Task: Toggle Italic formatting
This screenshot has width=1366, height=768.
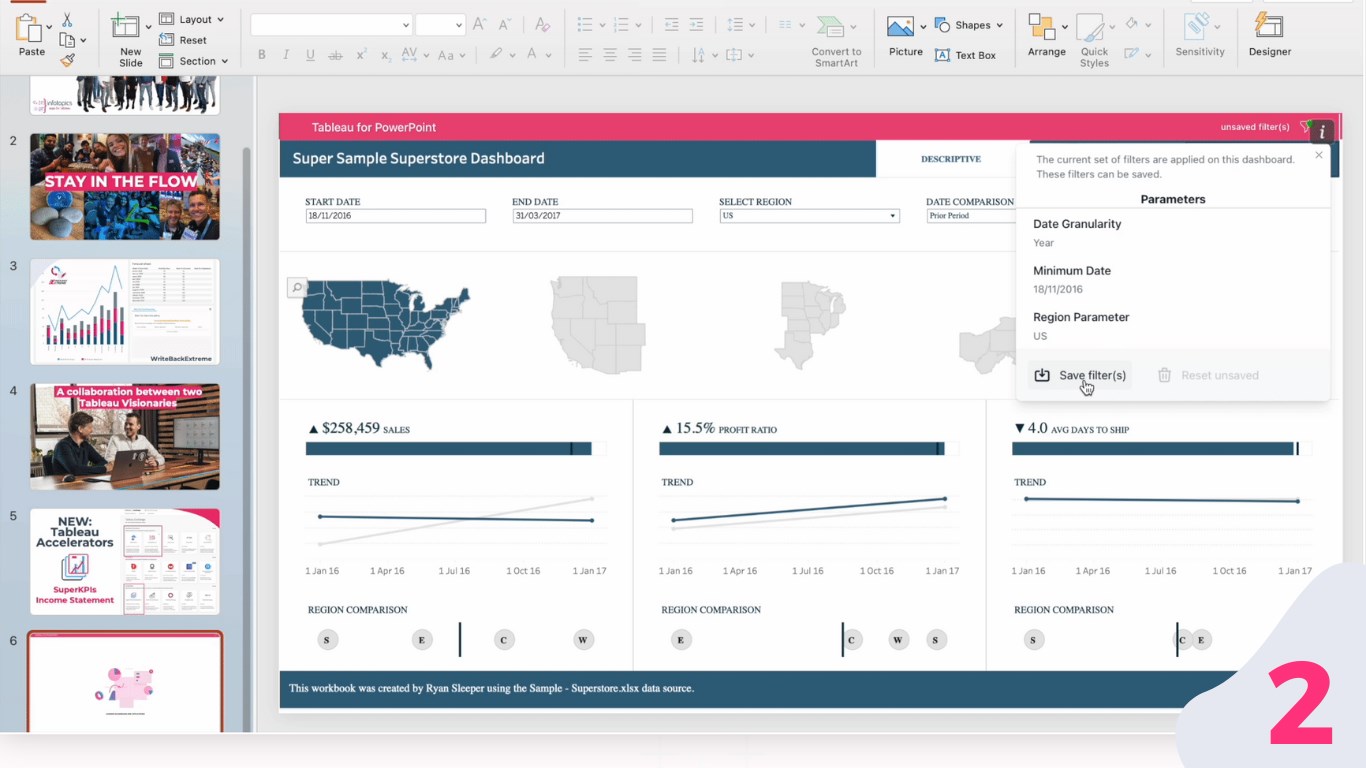Action: tap(286, 55)
